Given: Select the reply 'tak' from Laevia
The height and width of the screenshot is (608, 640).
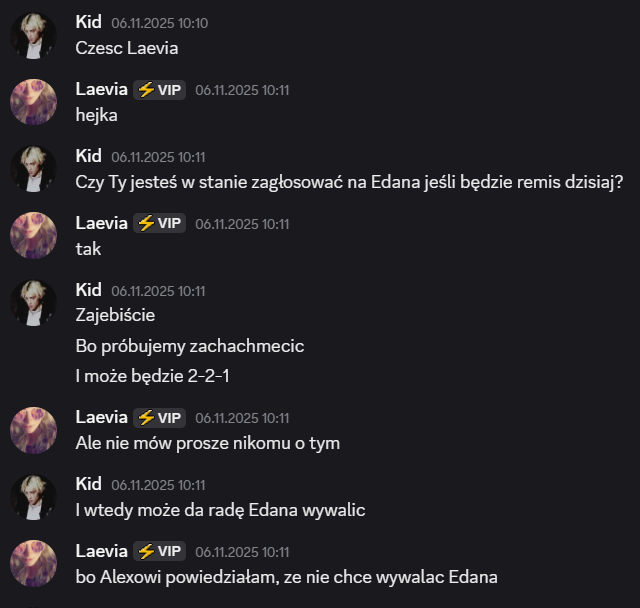Looking at the screenshot, I should [88, 249].
